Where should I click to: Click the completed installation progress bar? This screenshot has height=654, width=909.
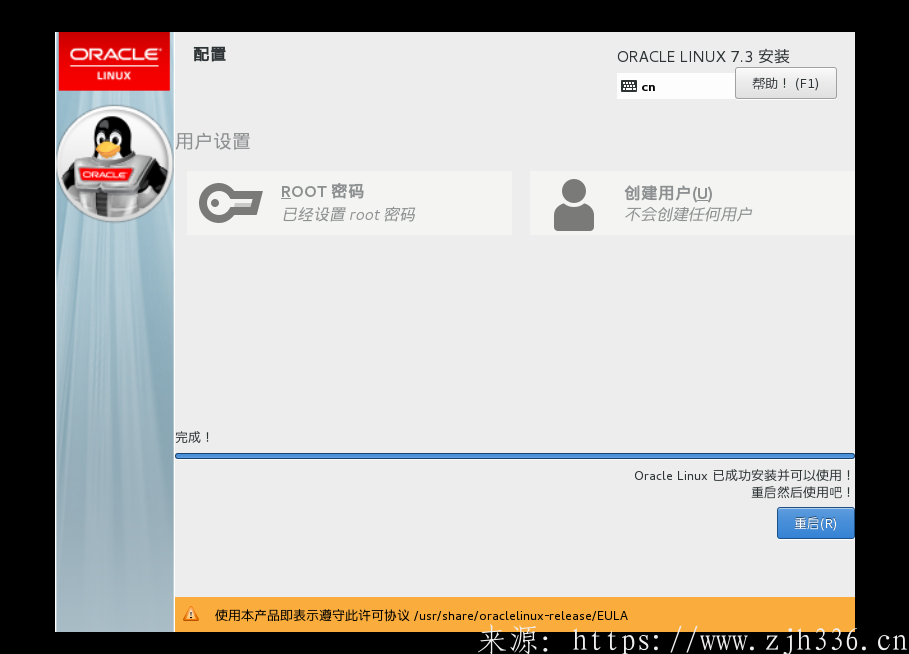pyautogui.click(x=514, y=455)
